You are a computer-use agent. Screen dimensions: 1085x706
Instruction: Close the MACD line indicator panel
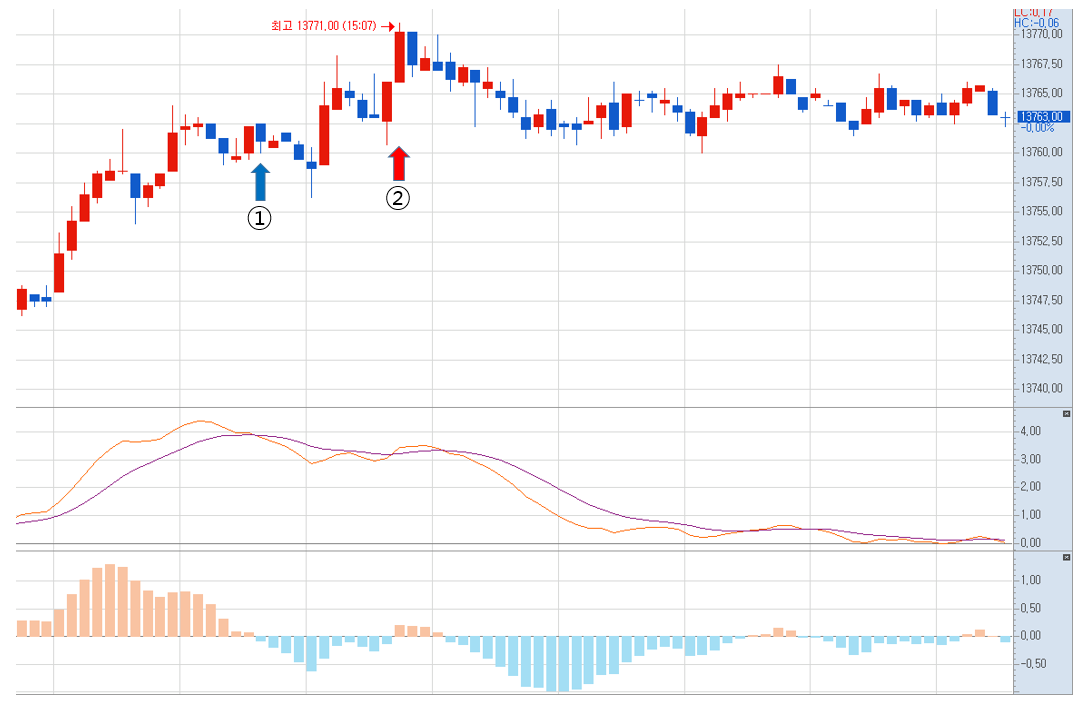[1066, 414]
